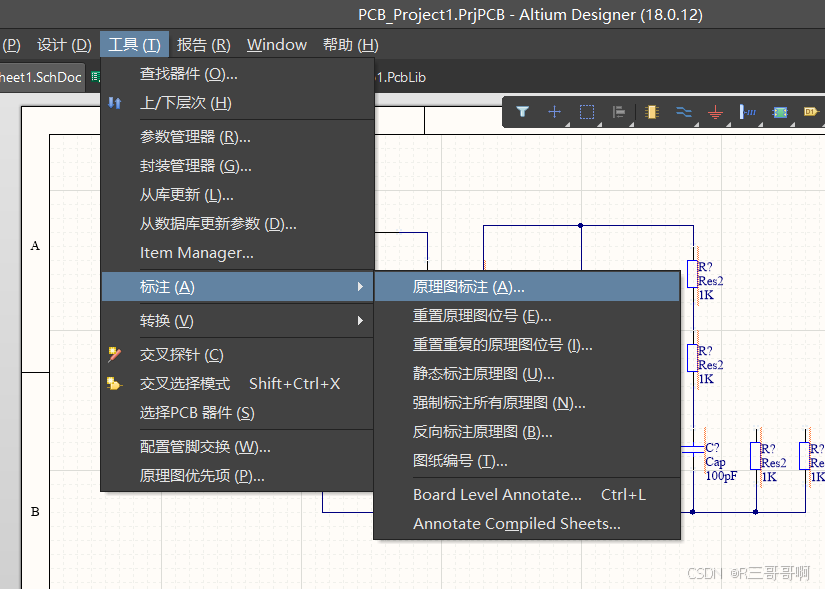Viewport: 825px width, 589px height.
Task: Open 封装管理器 (G) from menu
Action: point(237,166)
